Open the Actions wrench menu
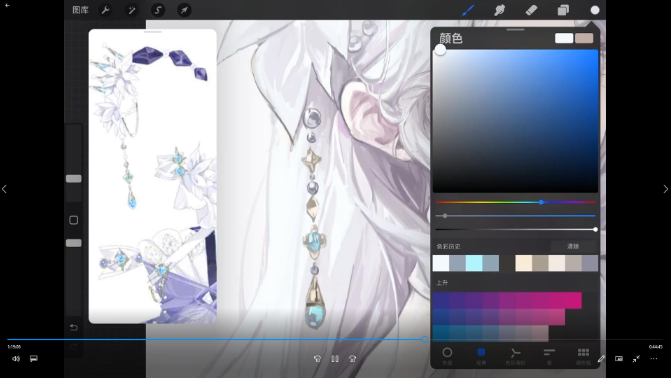The width and height of the screenshot is (672, 379). (x=105, y=10)
